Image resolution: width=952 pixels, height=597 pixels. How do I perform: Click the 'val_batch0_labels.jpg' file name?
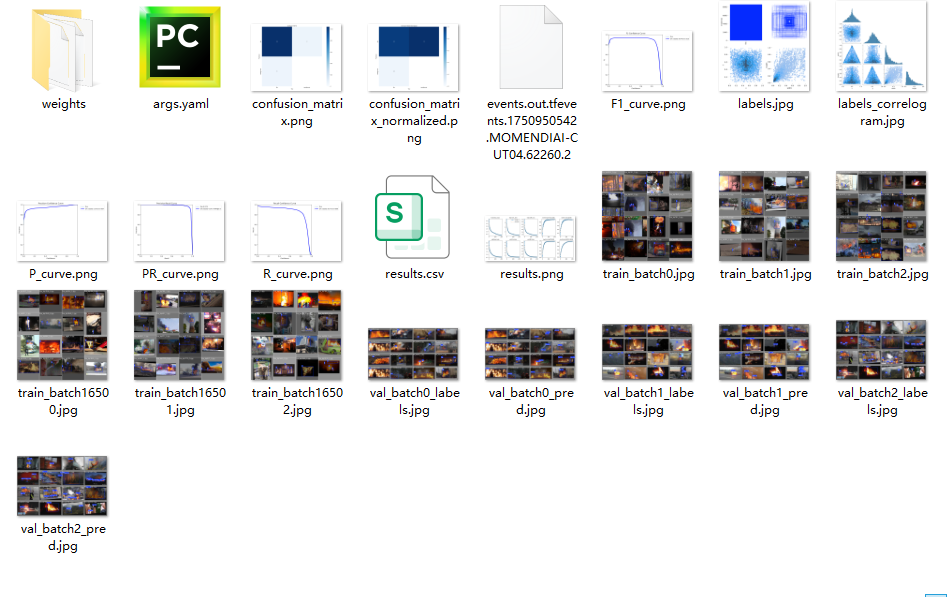[x=414, y=401]
